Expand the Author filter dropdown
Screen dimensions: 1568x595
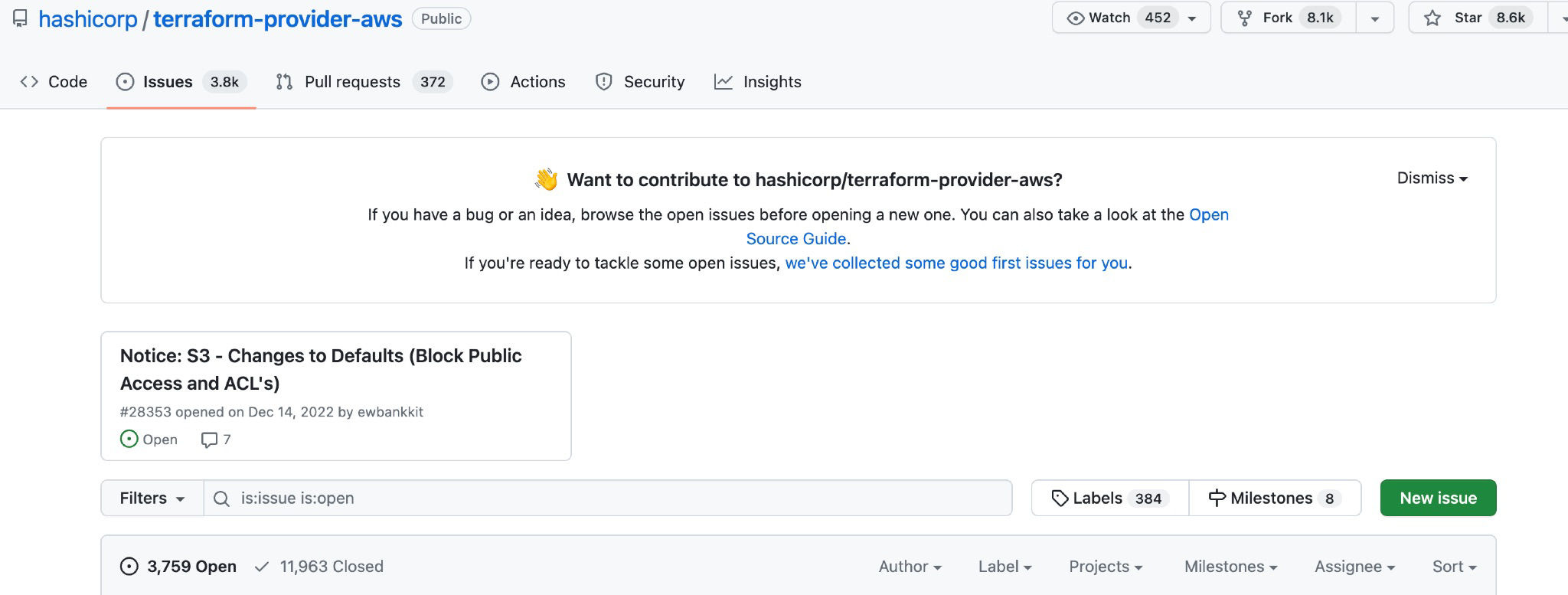(x=910, y=567)
